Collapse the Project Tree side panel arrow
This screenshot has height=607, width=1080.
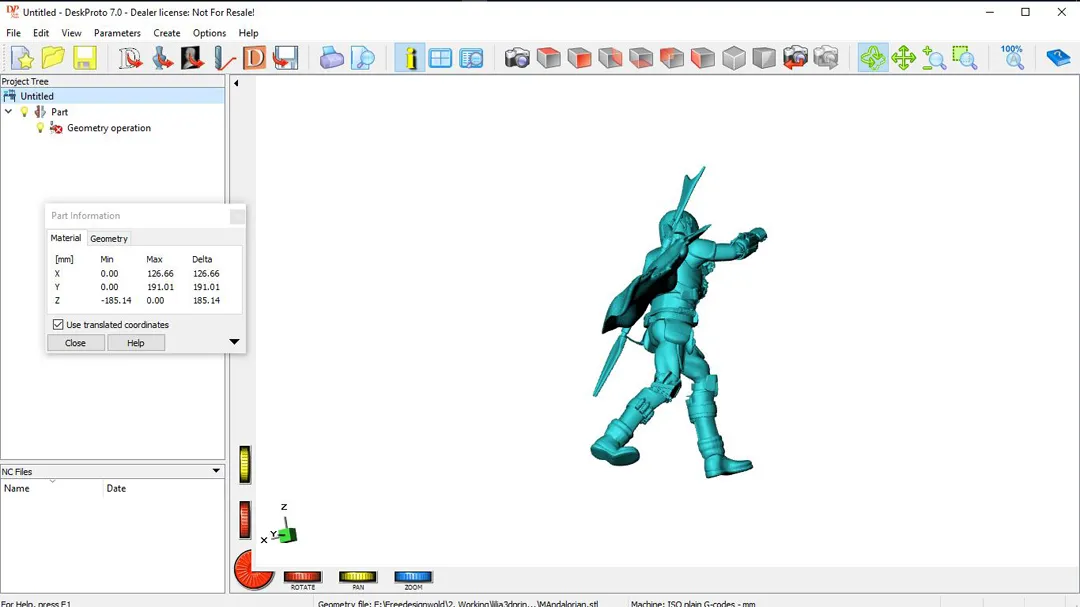point(236,83)
